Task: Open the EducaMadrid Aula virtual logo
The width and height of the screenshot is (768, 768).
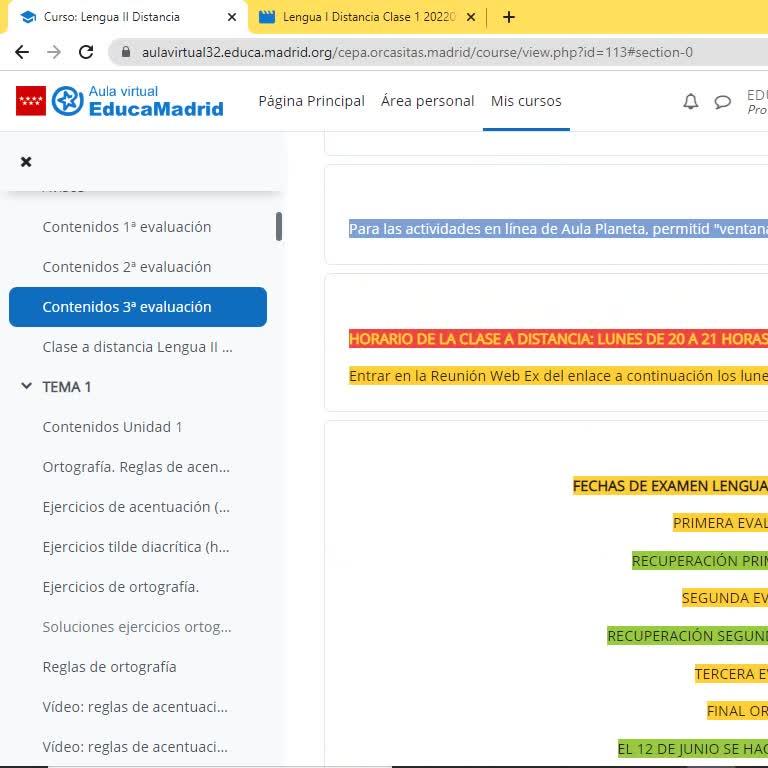Action: pyautogui.click(x=138, y=101)
